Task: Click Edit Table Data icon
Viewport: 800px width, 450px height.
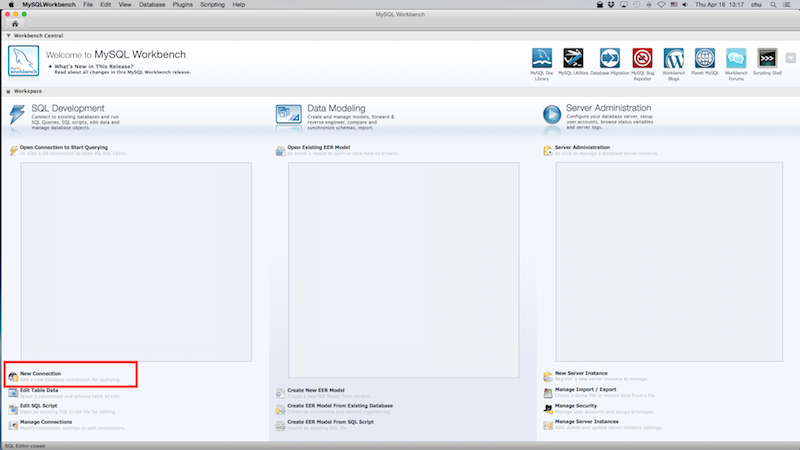Action: click(x=13, y=393)
